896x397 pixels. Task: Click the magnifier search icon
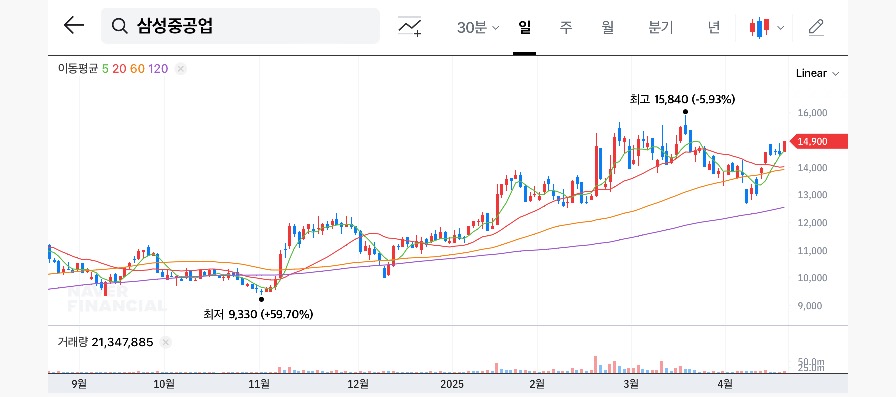tap(119, 26)
